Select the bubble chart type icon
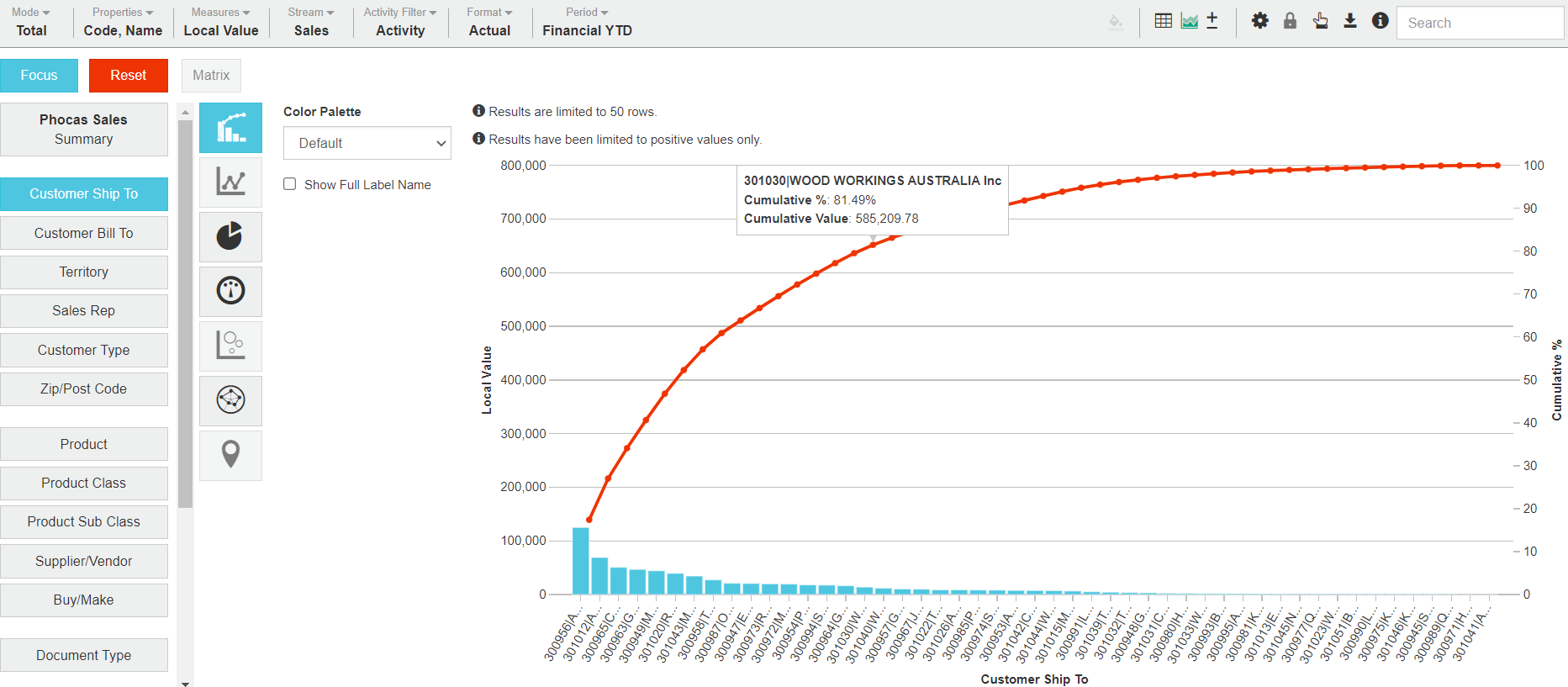Screen dimensions: 1568x687 [x=230, y=346]
